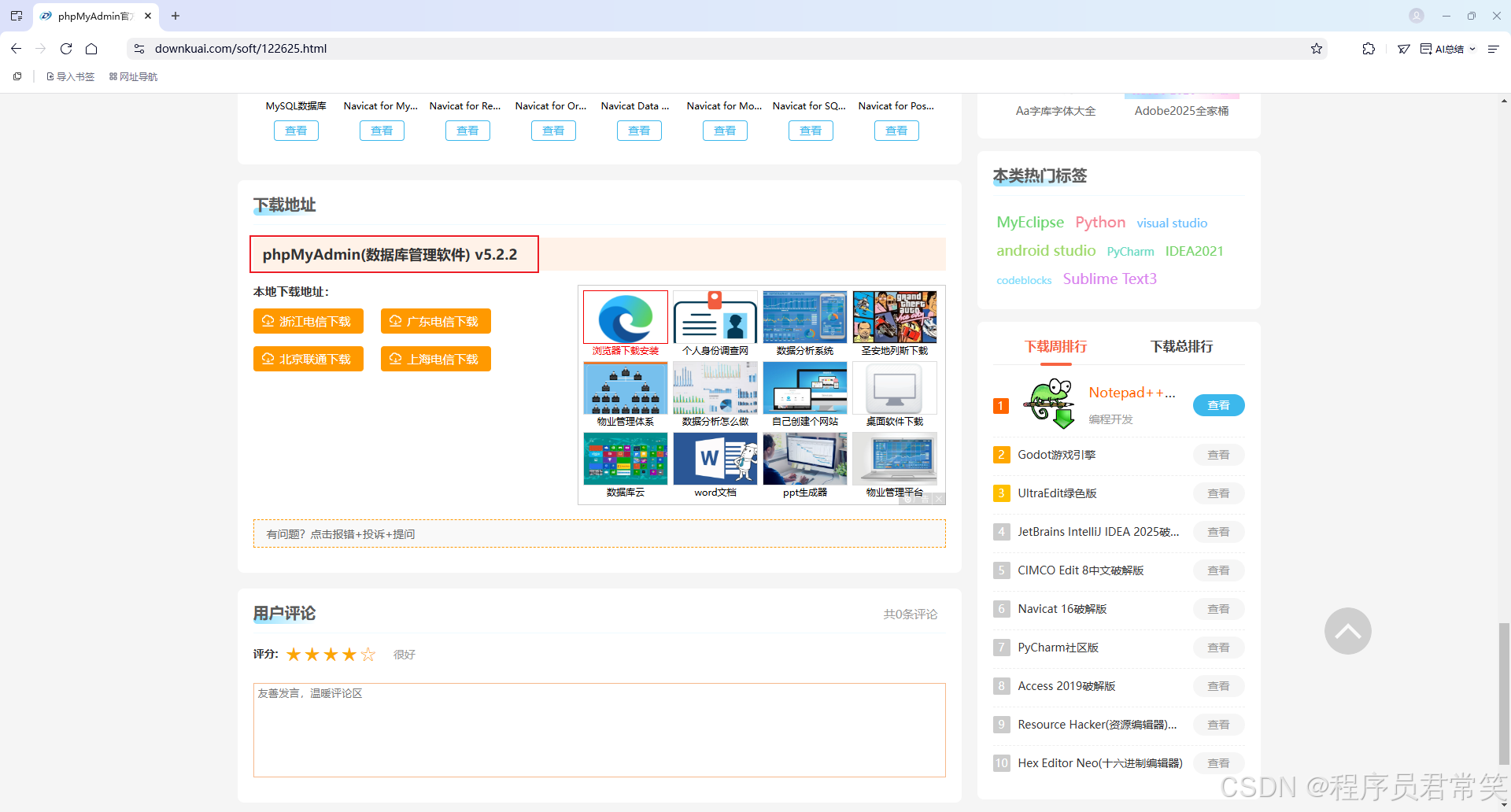Screen dimensions: 1511x812
Task: Open the Adobe2025全家桶 link
Action: click(1181, 111)
